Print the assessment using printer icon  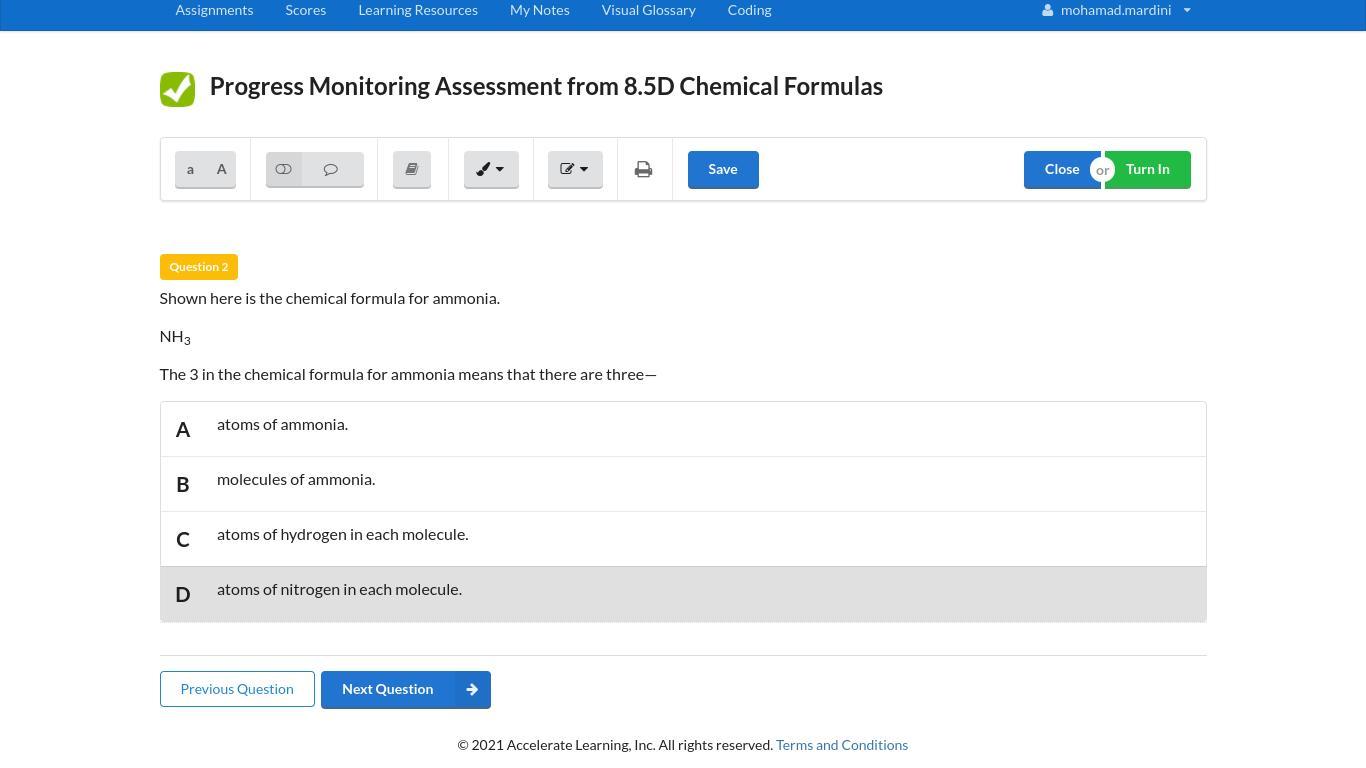point(644,169)
